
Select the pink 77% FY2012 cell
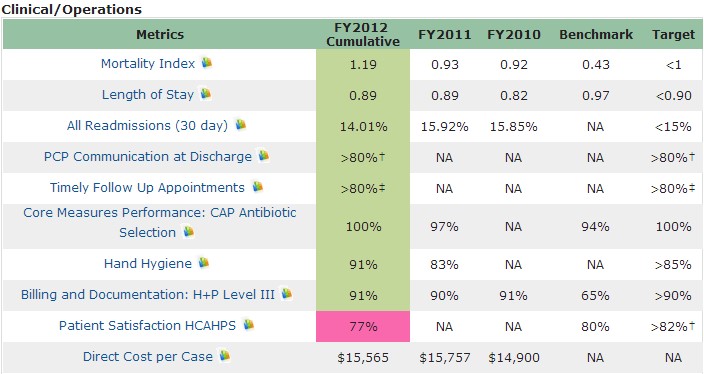click(x=363, y=326)
